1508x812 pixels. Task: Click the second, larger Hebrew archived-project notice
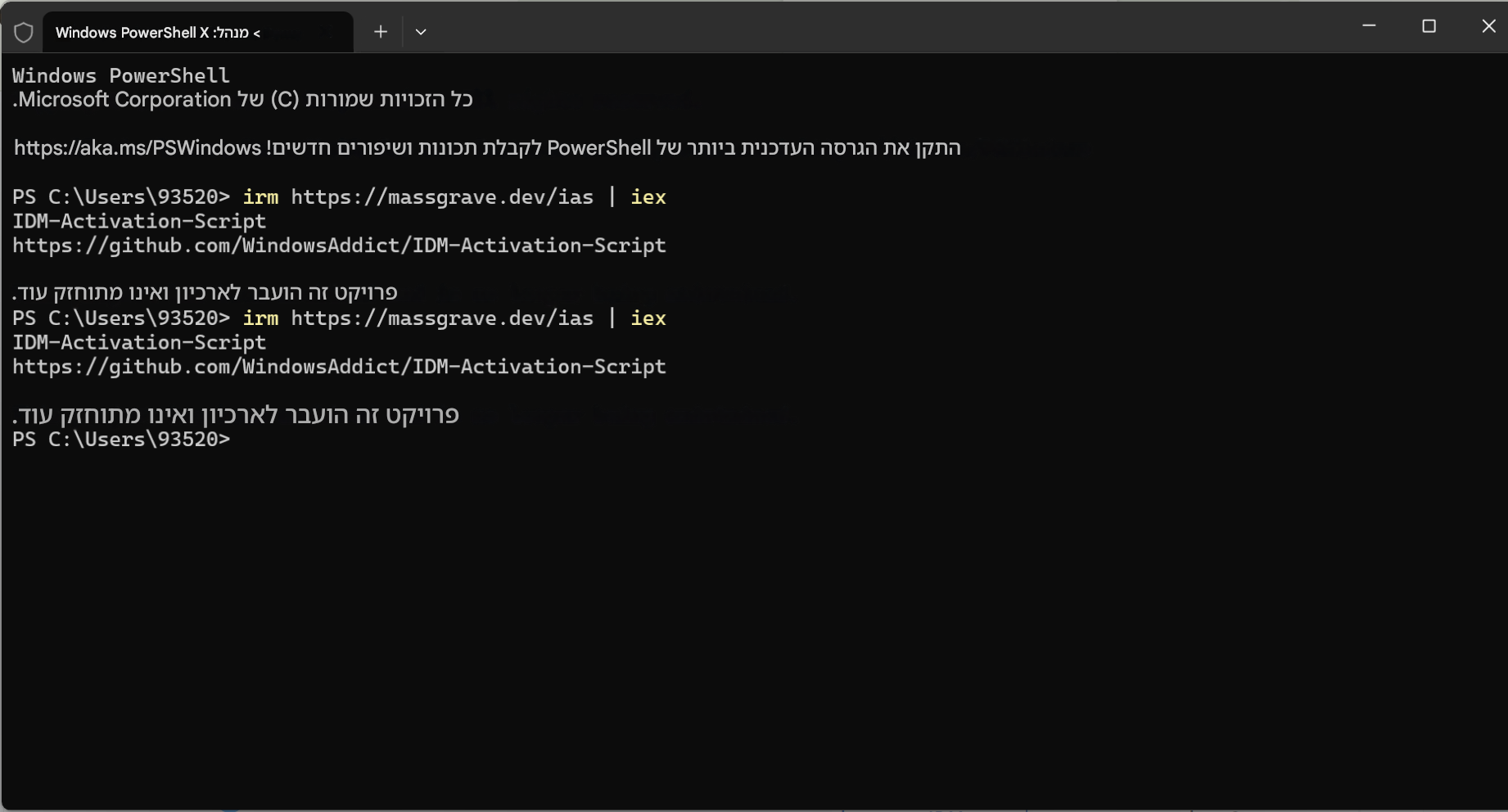[236, 415]
